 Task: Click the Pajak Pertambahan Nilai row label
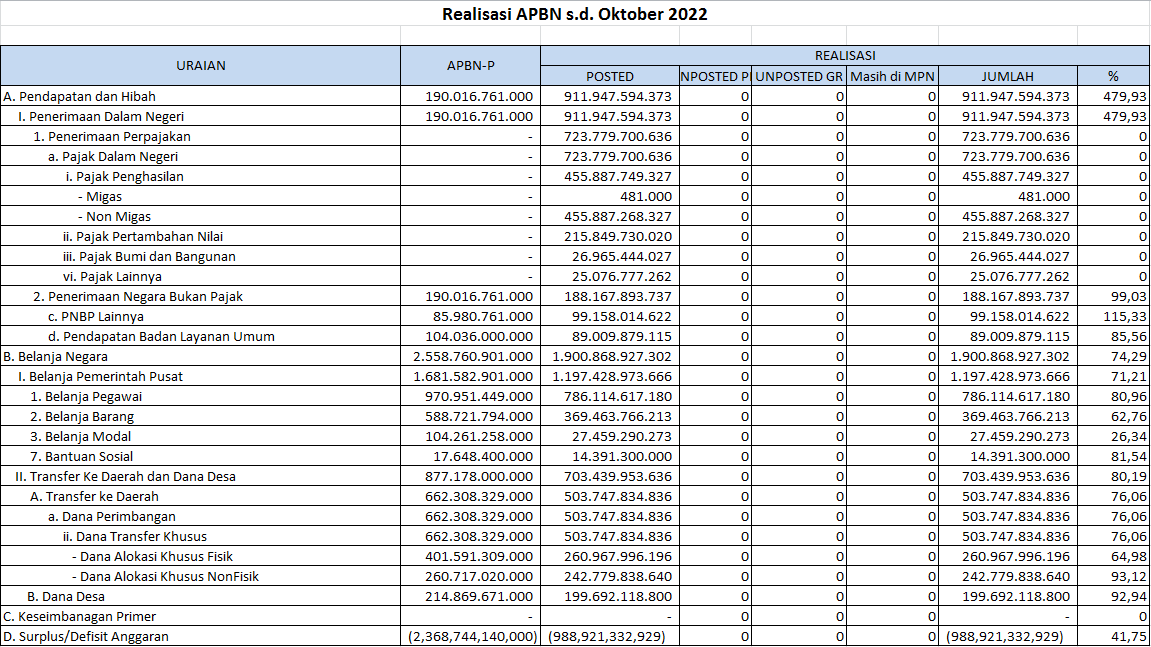[x=143, y=237]
